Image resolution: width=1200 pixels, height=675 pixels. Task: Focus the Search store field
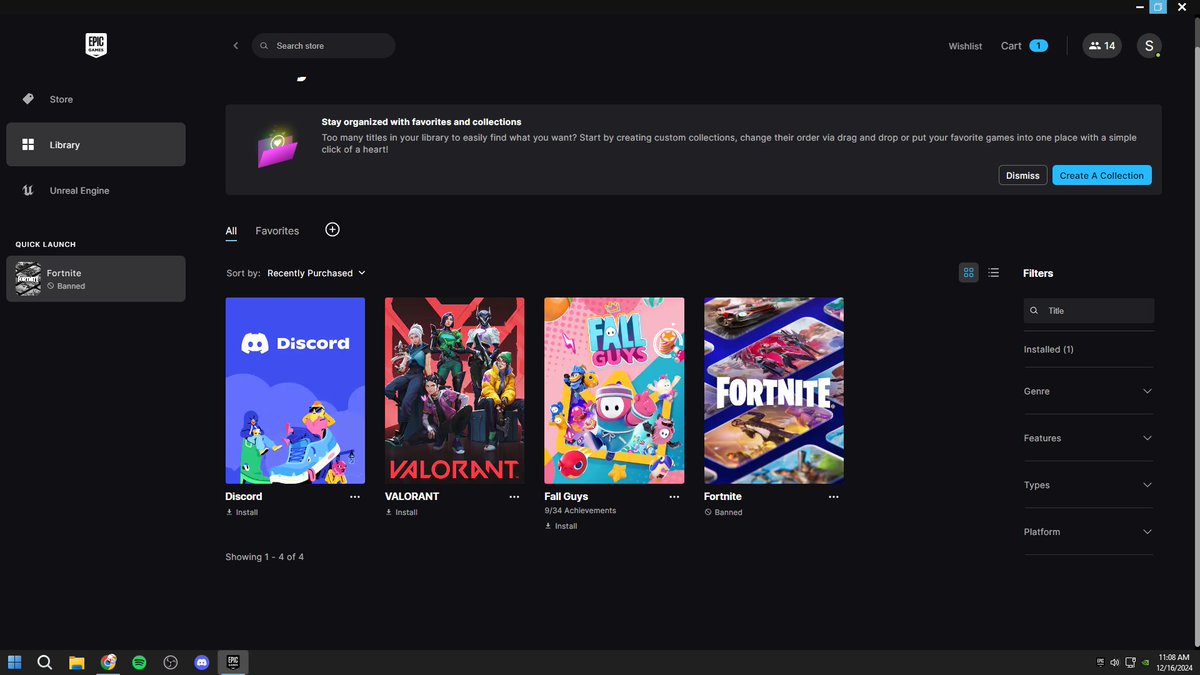(323, 46)
